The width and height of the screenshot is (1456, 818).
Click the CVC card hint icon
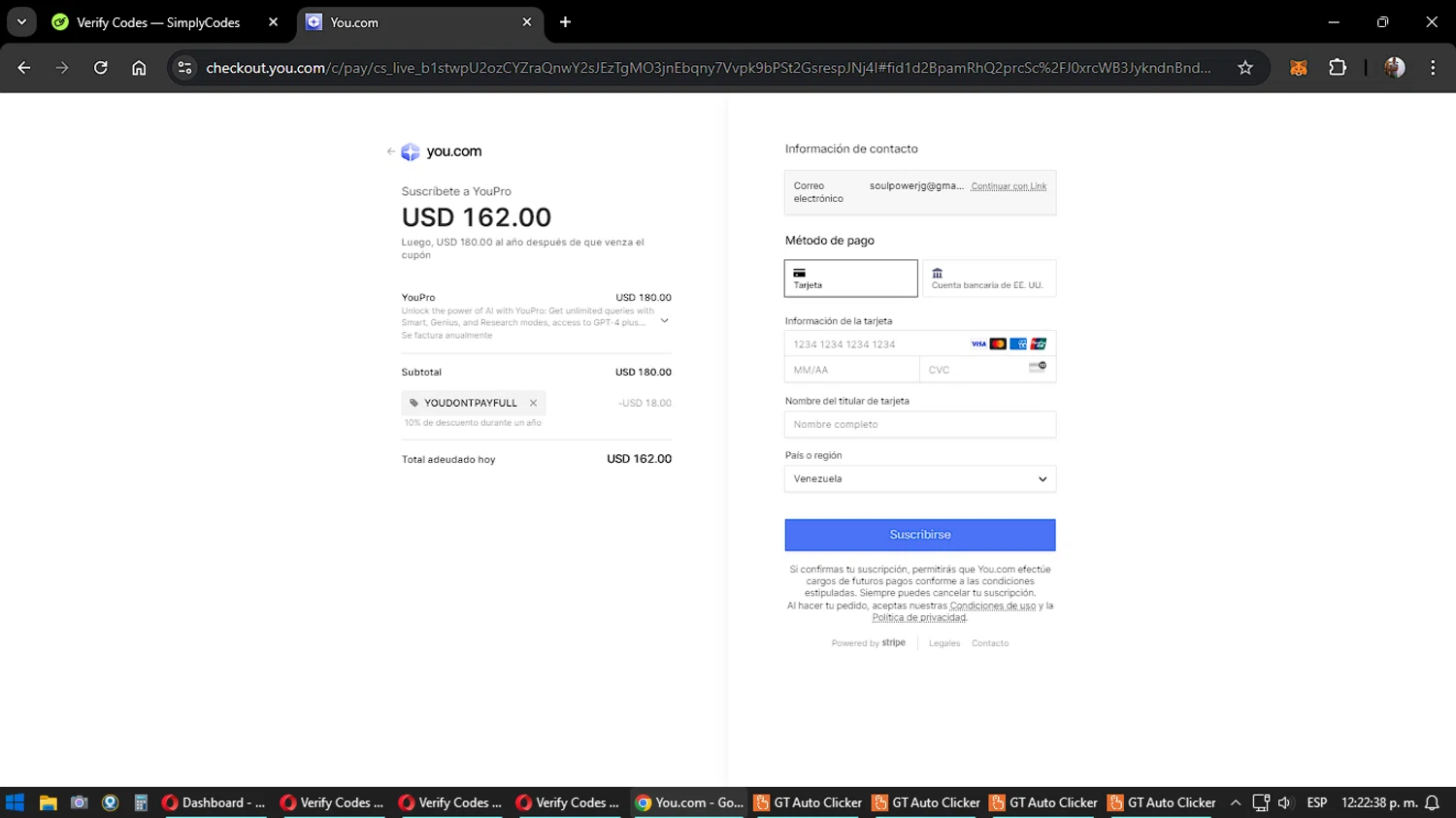1038,367
